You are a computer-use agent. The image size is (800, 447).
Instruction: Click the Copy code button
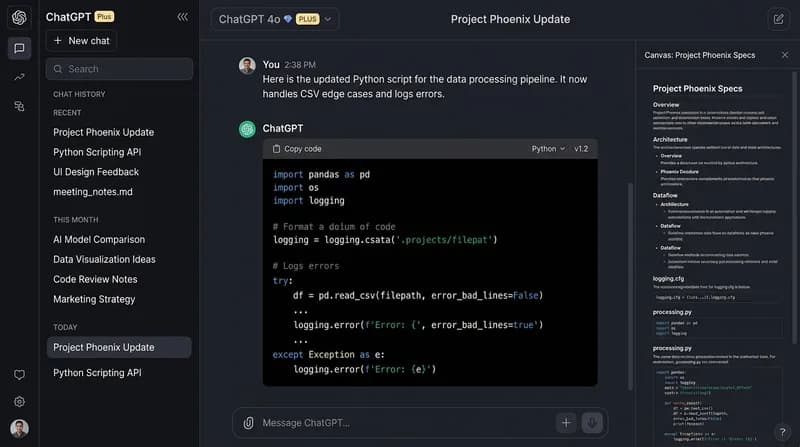tap(297, 149)
